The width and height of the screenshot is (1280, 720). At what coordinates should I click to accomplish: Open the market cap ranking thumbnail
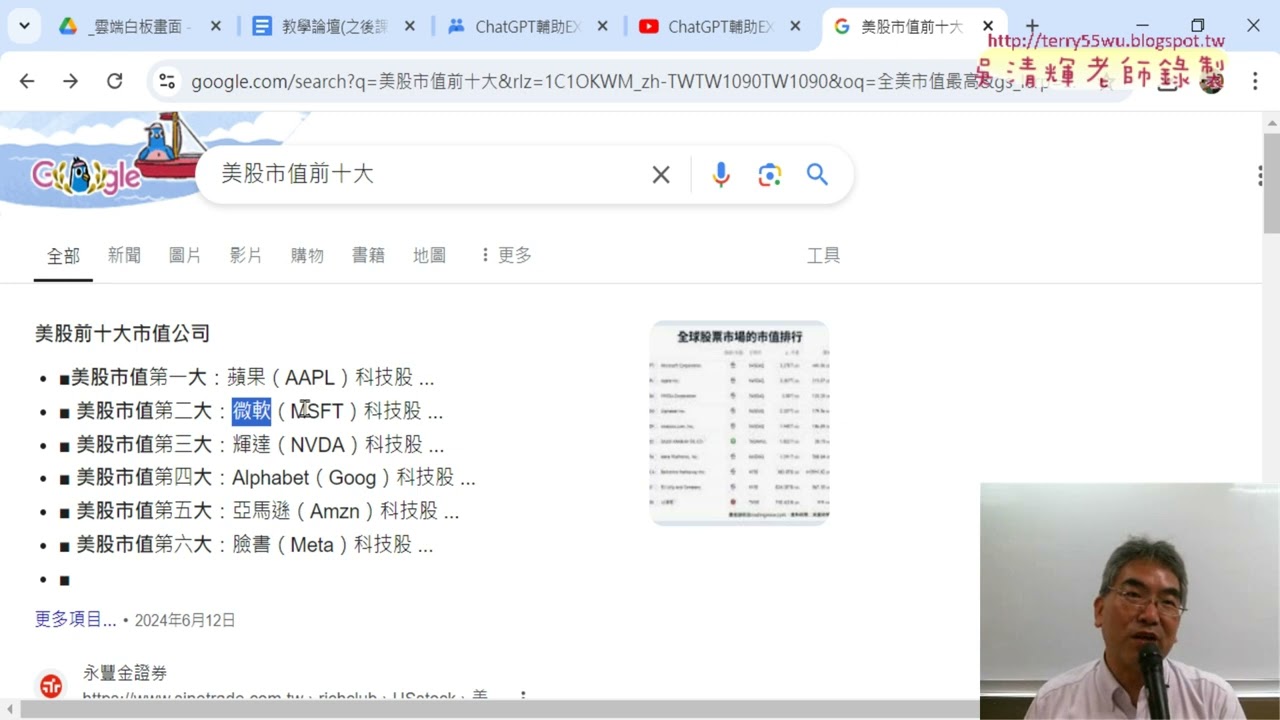[x=739, y=423]
